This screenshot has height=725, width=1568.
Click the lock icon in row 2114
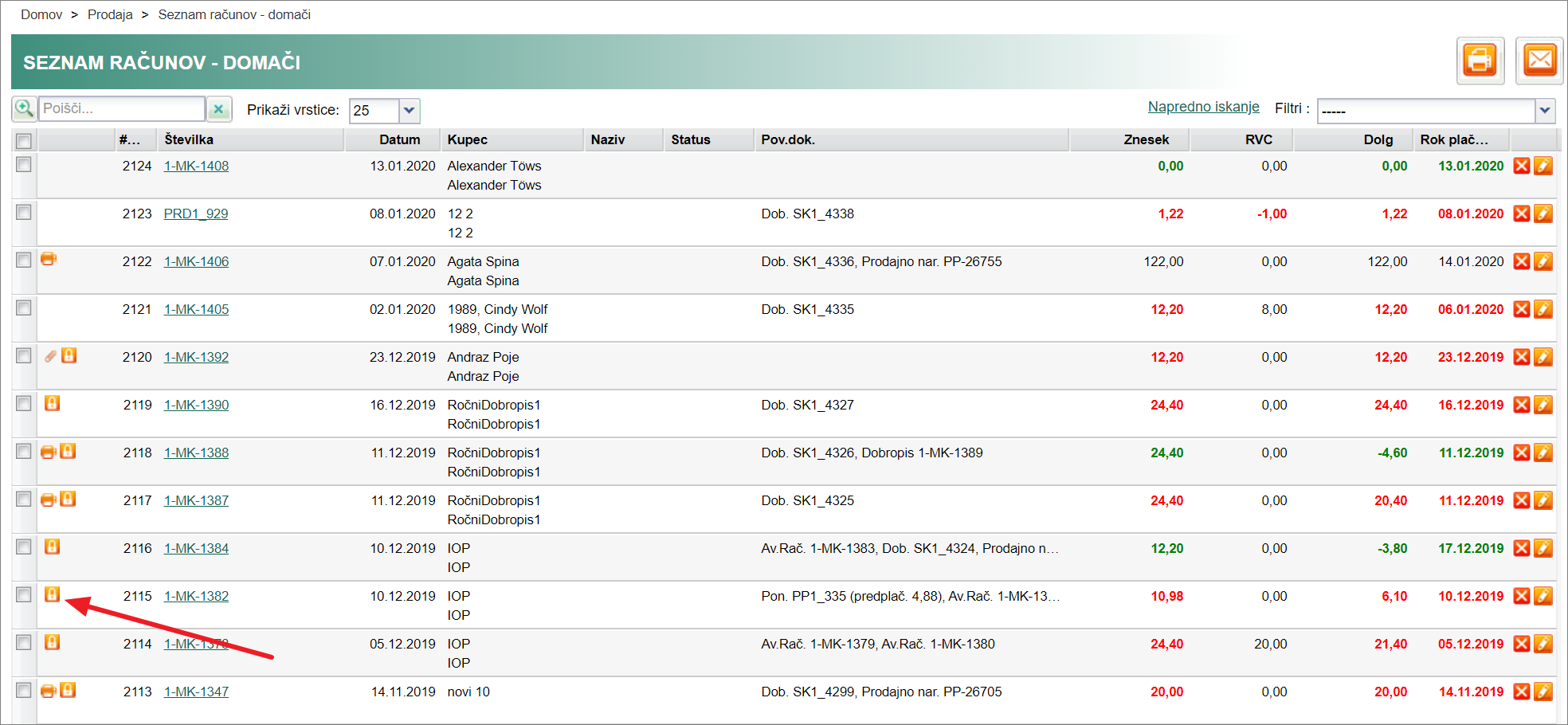(52, 642)
